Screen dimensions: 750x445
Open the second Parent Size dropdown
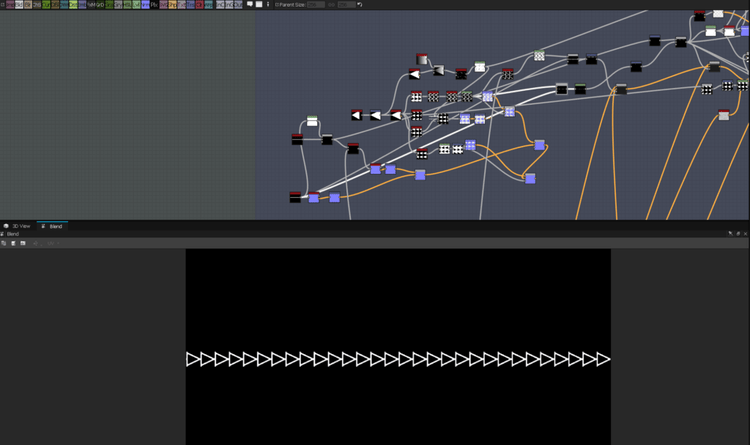pyautogui.click(x=345, y=4)
